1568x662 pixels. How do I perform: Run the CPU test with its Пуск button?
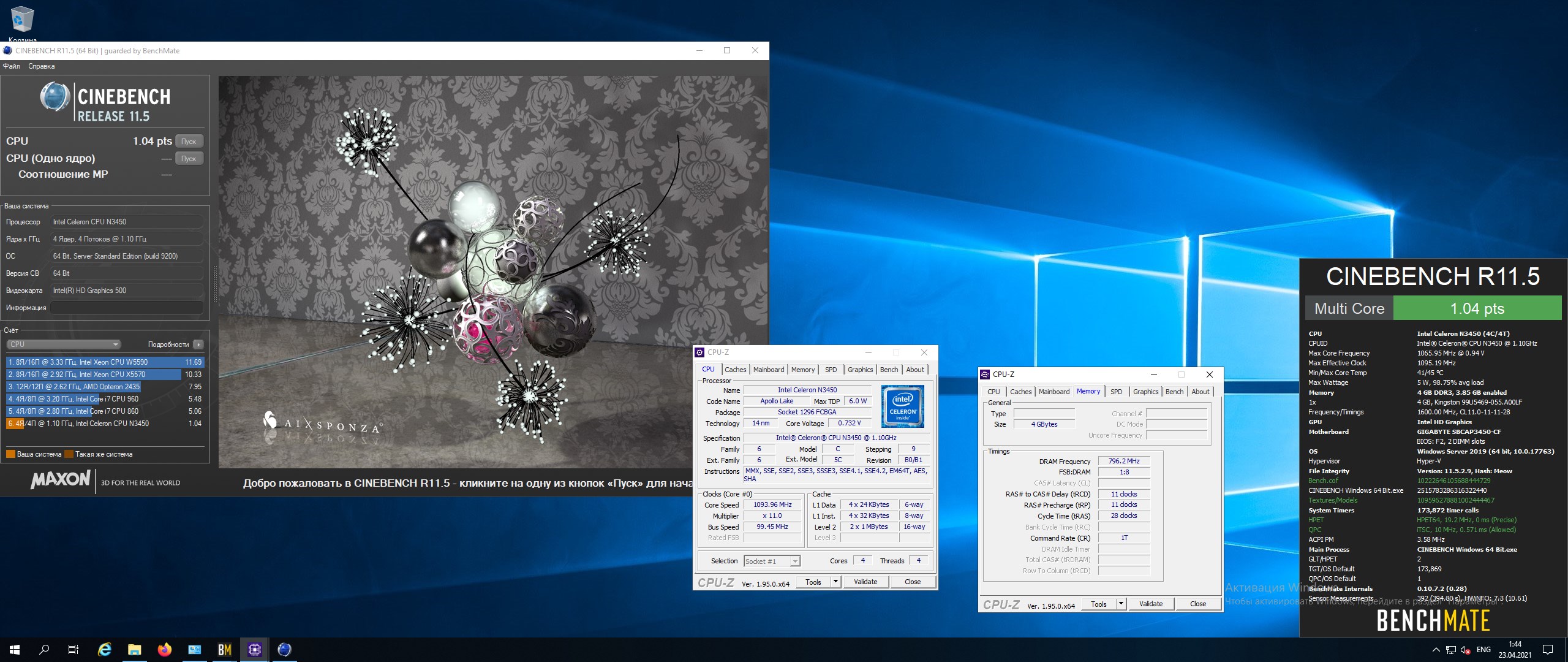tap(189, 142)
